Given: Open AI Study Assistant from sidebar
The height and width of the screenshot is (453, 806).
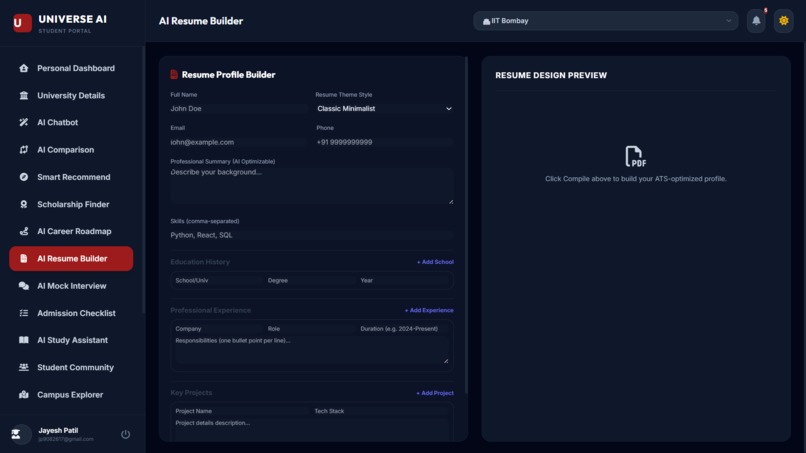Looking at the screenshot, I should coord(71,340).
